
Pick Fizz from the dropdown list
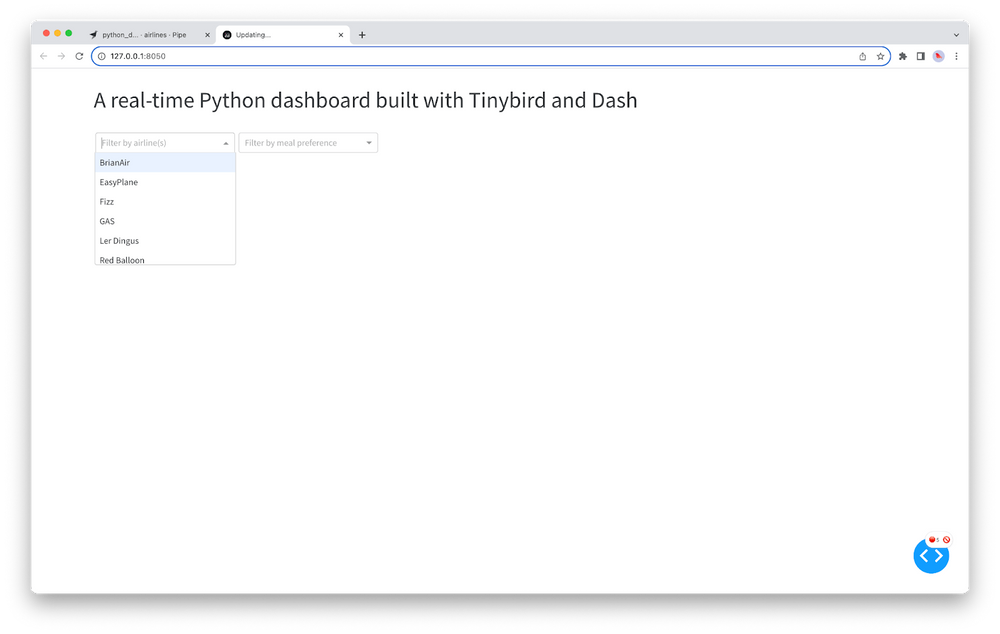107,202
